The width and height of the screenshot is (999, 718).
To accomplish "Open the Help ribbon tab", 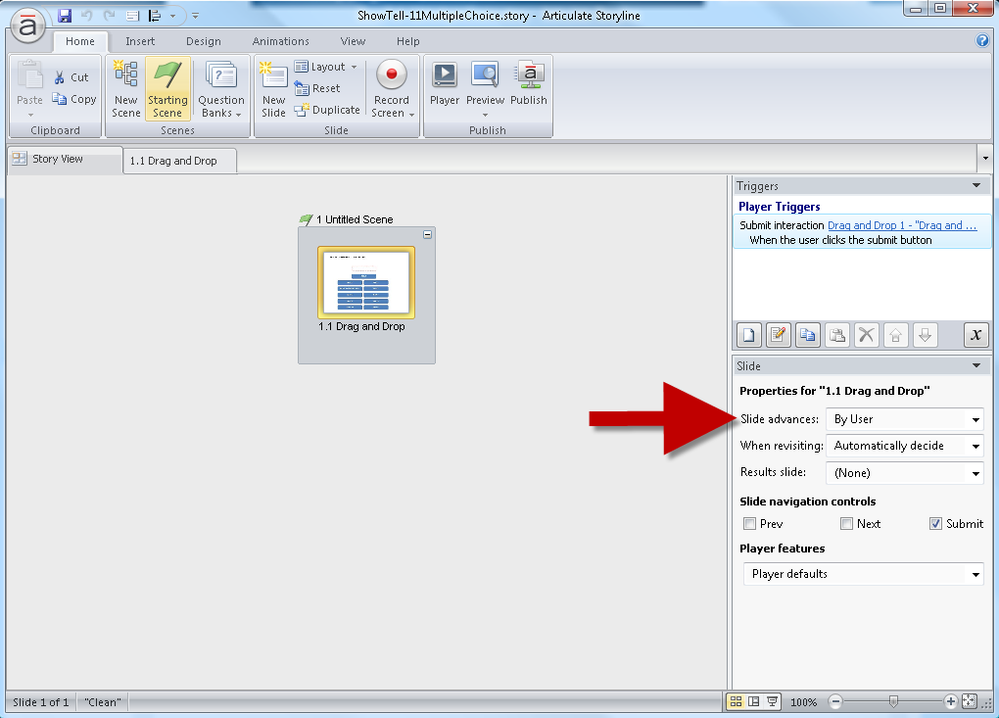I will tap(408, 41).
